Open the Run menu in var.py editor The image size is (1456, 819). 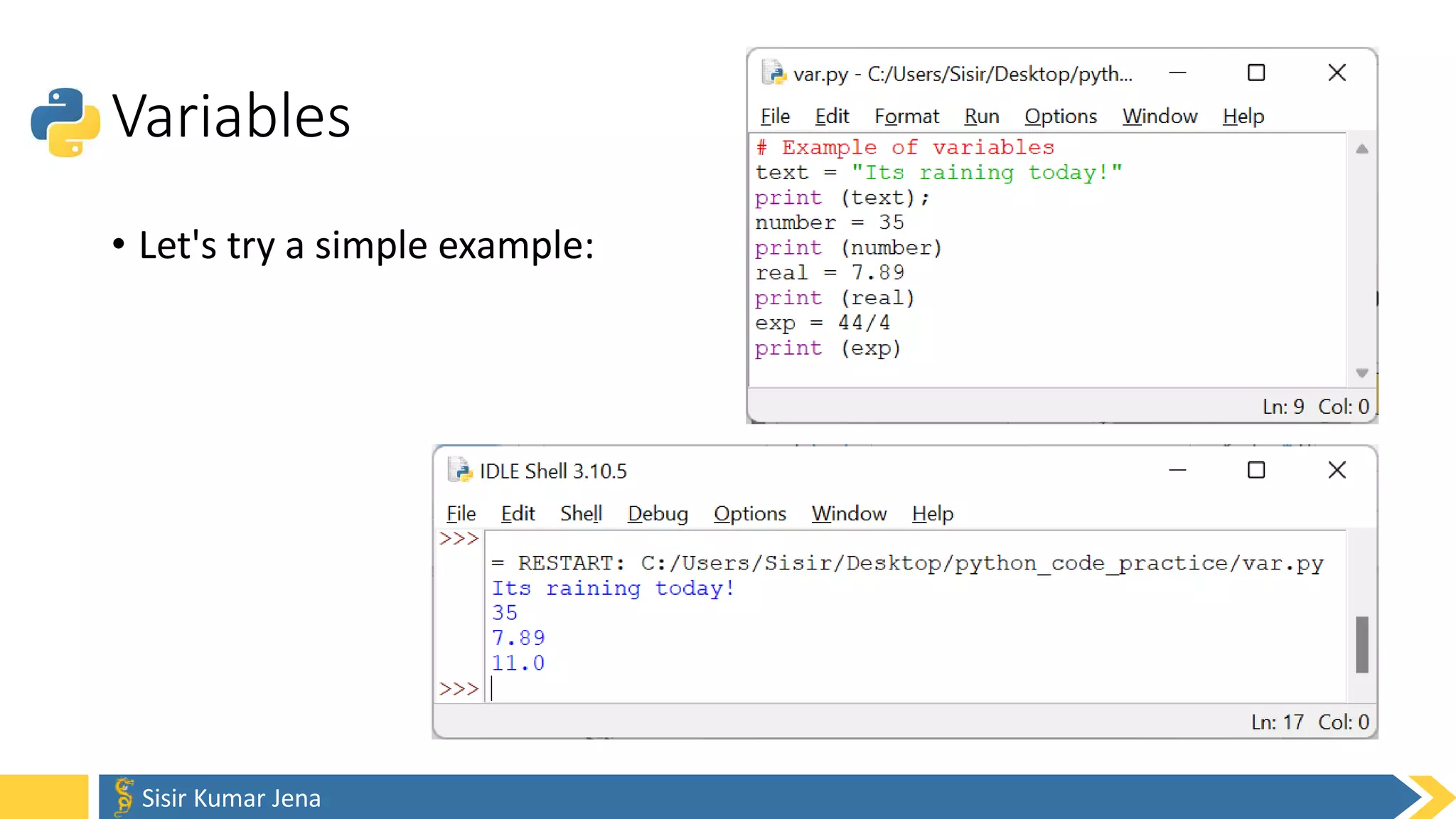click(981, 117)
